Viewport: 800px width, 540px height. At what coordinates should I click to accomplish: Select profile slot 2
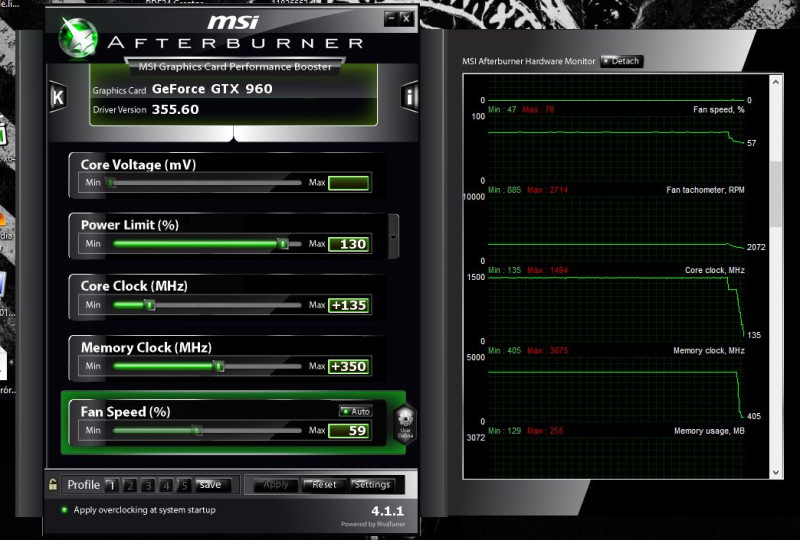130,485
